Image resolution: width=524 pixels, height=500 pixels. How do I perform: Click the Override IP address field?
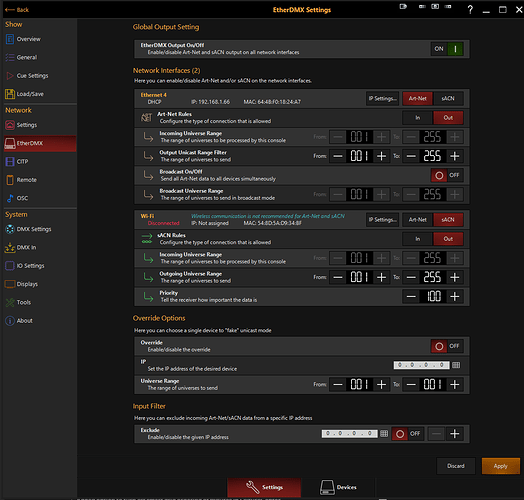click(421, 365)
